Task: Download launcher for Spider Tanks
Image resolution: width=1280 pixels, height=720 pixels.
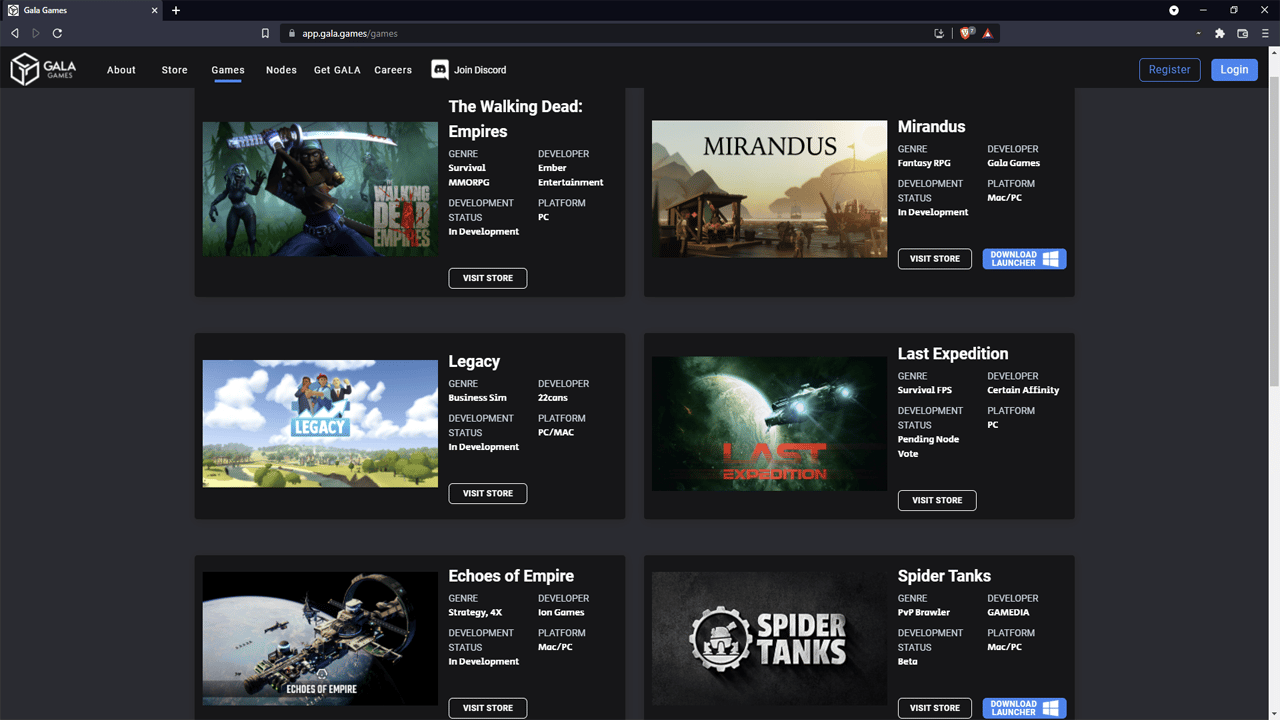Action: [x=1025, y=708]
